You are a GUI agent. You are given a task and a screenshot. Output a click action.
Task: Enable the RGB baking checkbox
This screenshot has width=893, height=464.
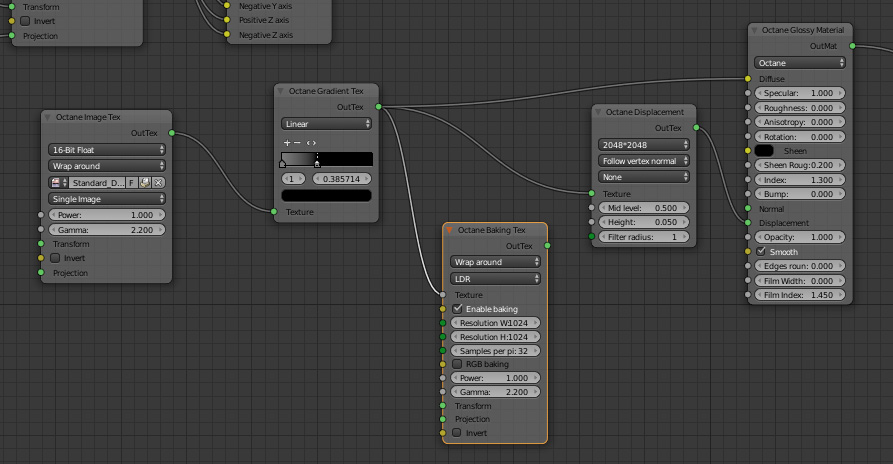pos(457,364)
